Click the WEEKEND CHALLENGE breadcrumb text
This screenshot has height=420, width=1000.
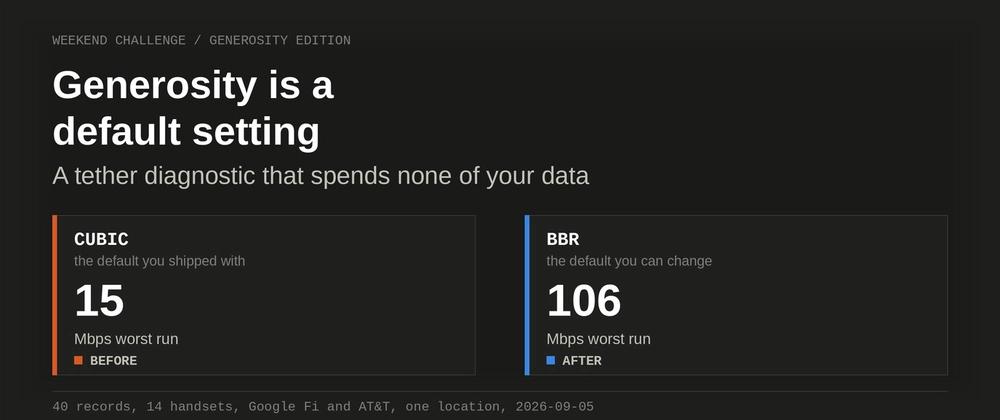tap(119, 40)
